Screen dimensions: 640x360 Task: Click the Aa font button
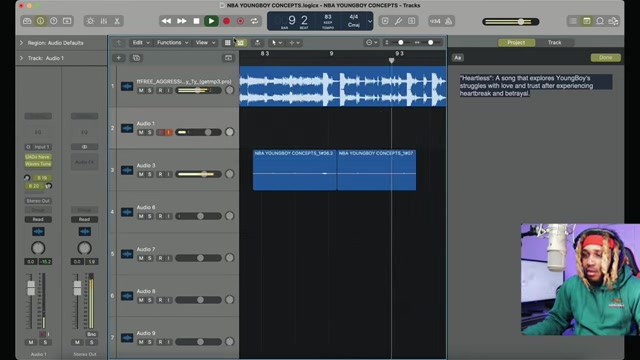click(x=458, y=58)
